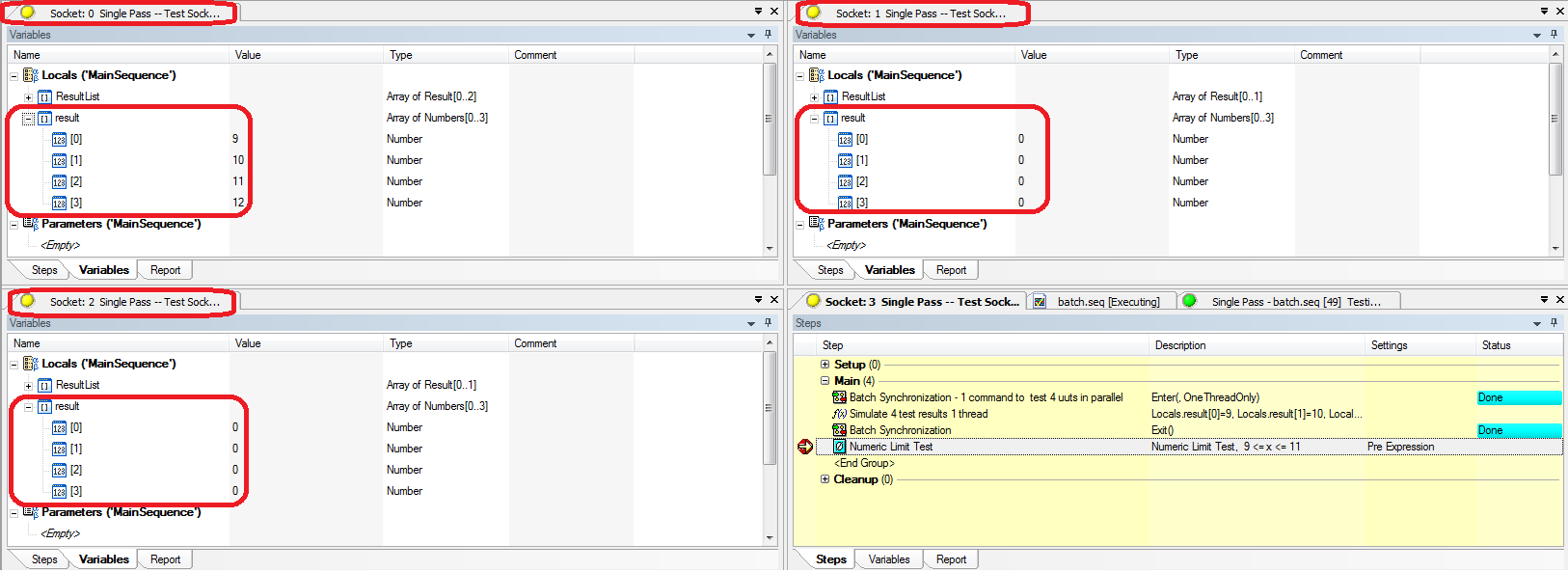Collapse Locals ('MainSequence') in Socket 1 pane
Viewport: 1568px width, 572px height.
coord(800,75)
